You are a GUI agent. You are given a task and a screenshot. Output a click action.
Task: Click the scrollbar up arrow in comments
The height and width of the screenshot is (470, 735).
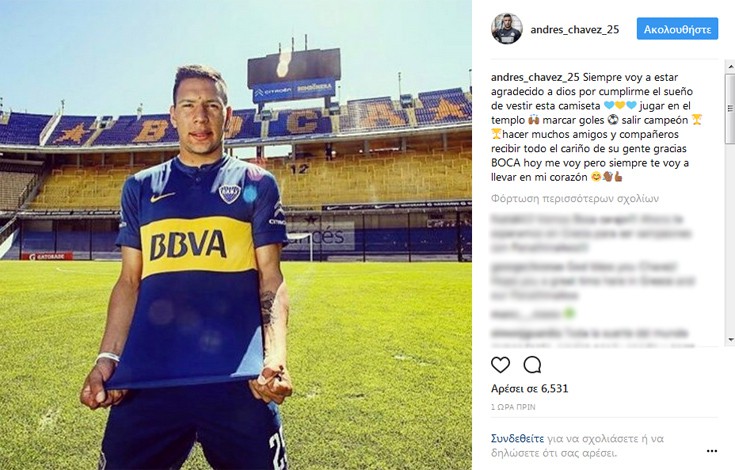pos(730,67)
